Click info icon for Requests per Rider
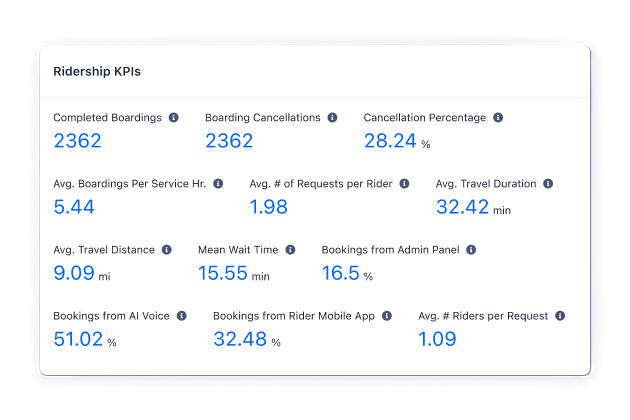Image resolution: width=630 pixels, height=420 pixels. coord(404,184)
